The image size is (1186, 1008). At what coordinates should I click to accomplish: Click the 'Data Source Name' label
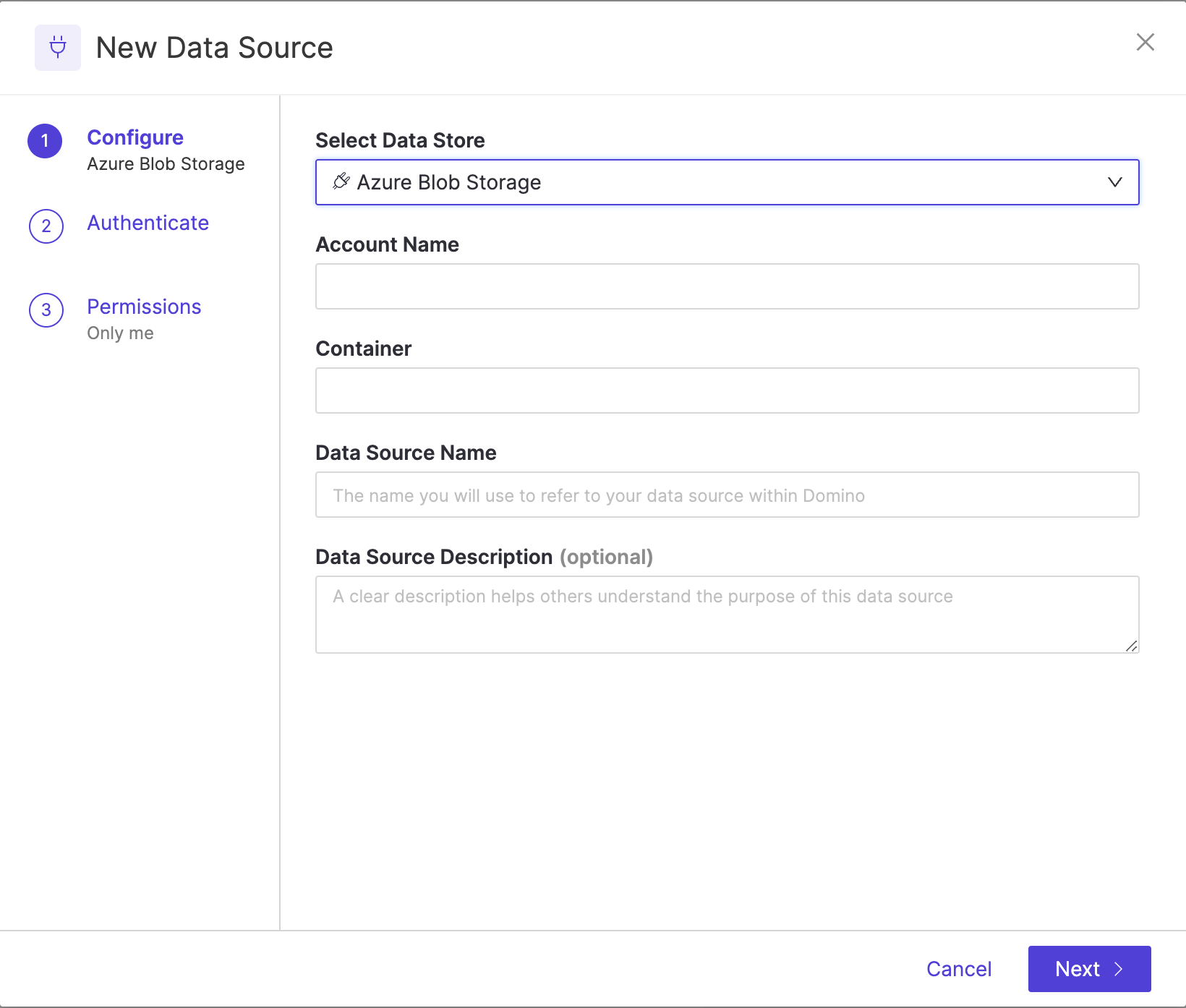point(406,453)
